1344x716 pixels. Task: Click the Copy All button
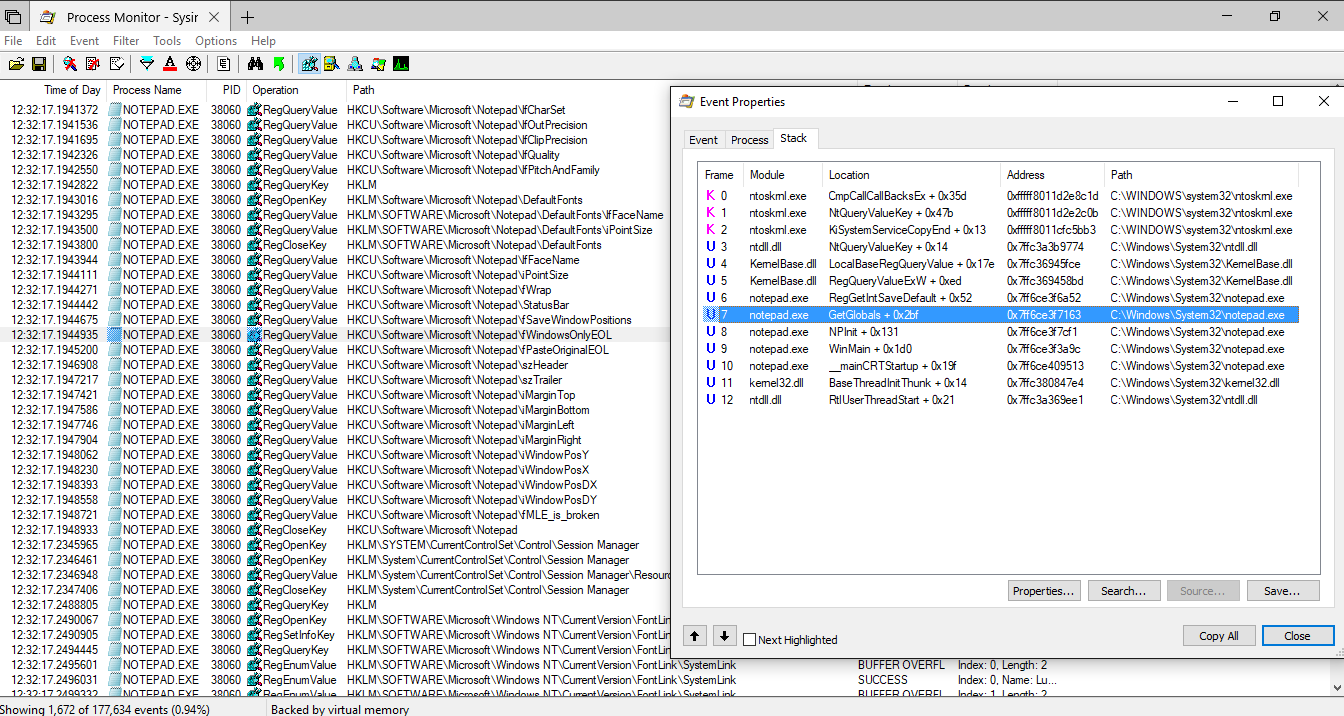pos(1219,635)
